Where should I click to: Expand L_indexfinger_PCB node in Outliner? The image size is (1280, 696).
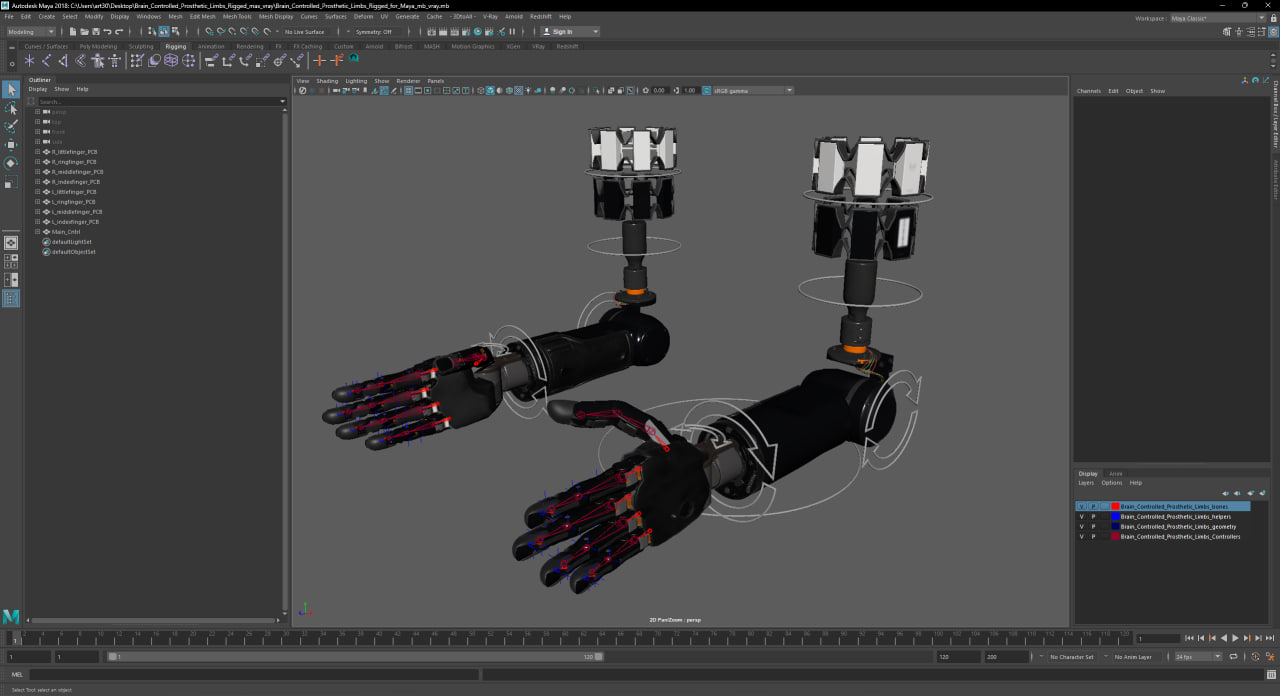[38, 222]
